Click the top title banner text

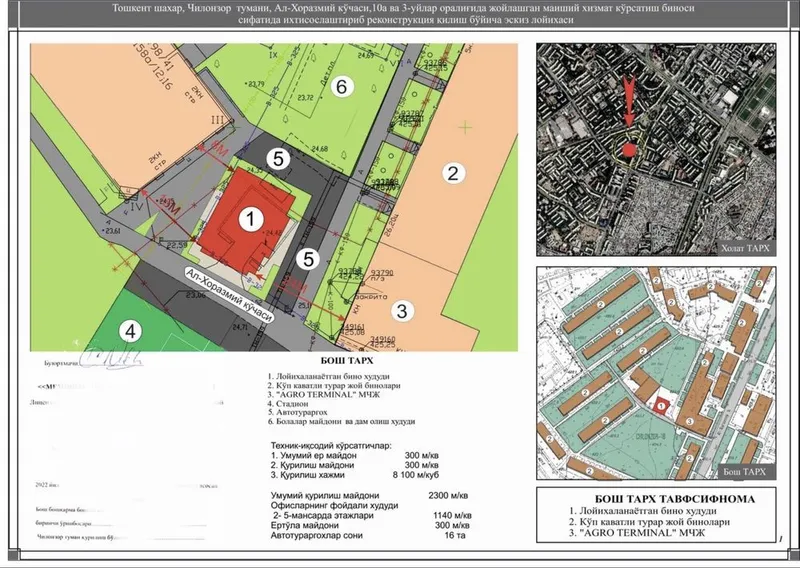click(x=403, y=14)
